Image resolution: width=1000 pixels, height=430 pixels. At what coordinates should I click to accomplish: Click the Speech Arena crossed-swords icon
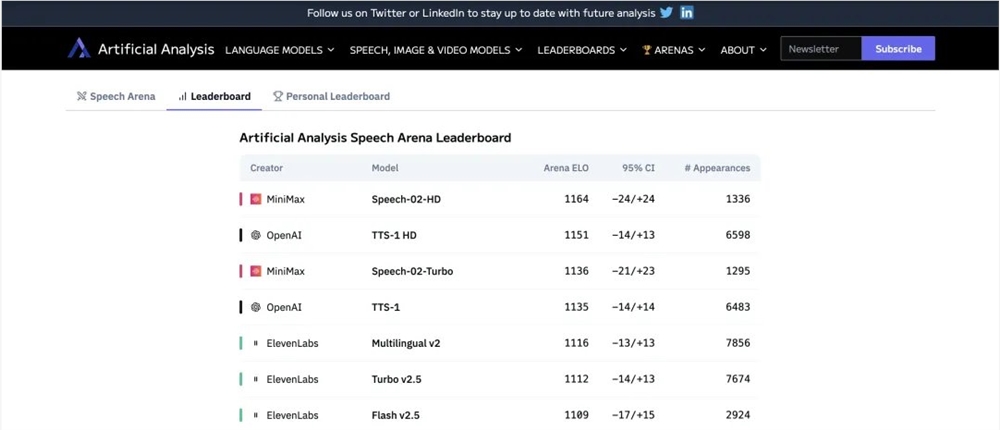pyautogui.click(x=81, y=97)
